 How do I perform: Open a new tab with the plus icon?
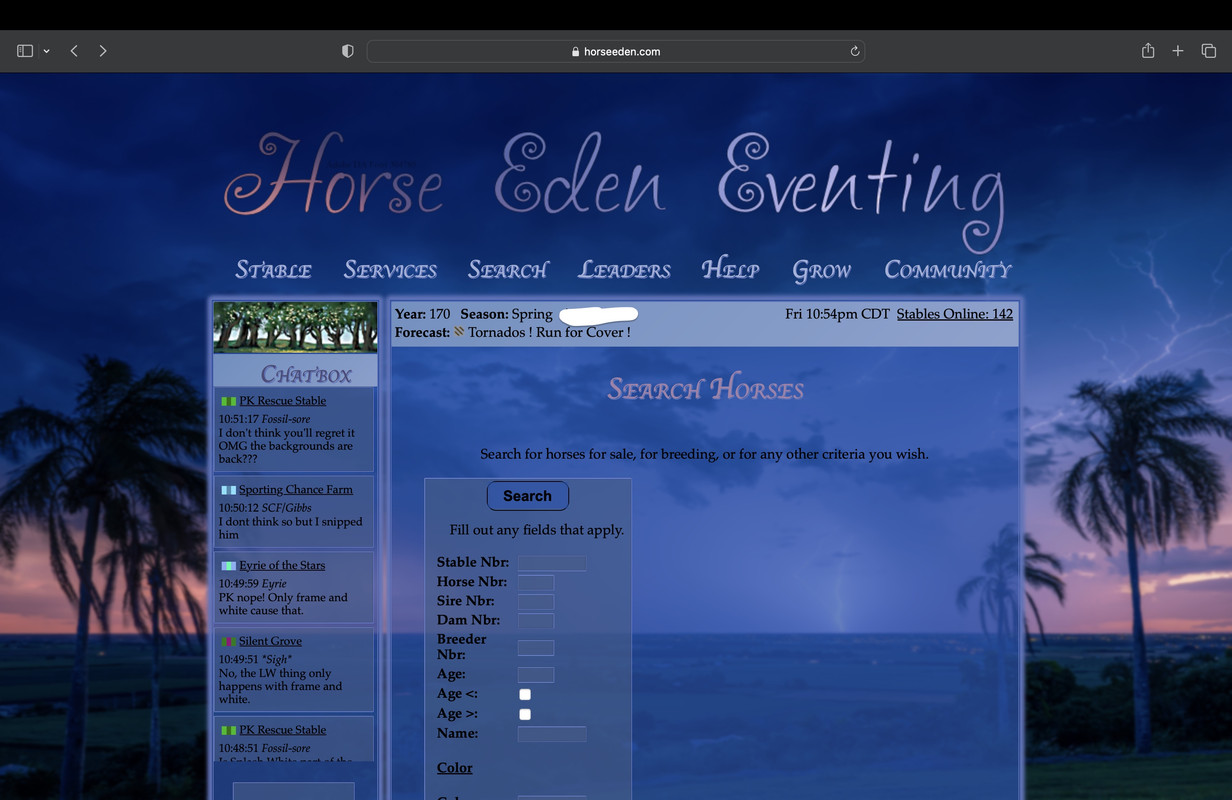(1178, 51)
